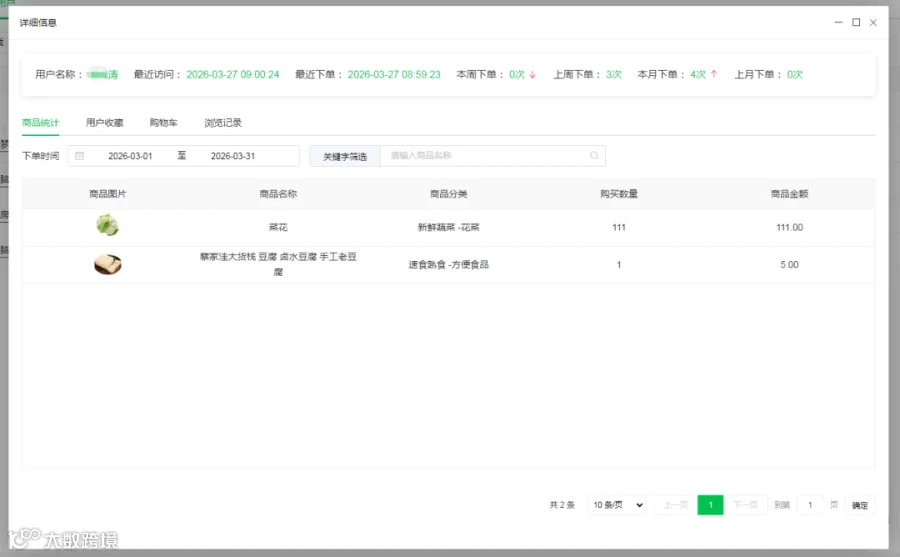This screenshot has width=900, height=557.
Task: Click the tofu product thumbnail
Action: pyautogui.click(x=107, y=264)
